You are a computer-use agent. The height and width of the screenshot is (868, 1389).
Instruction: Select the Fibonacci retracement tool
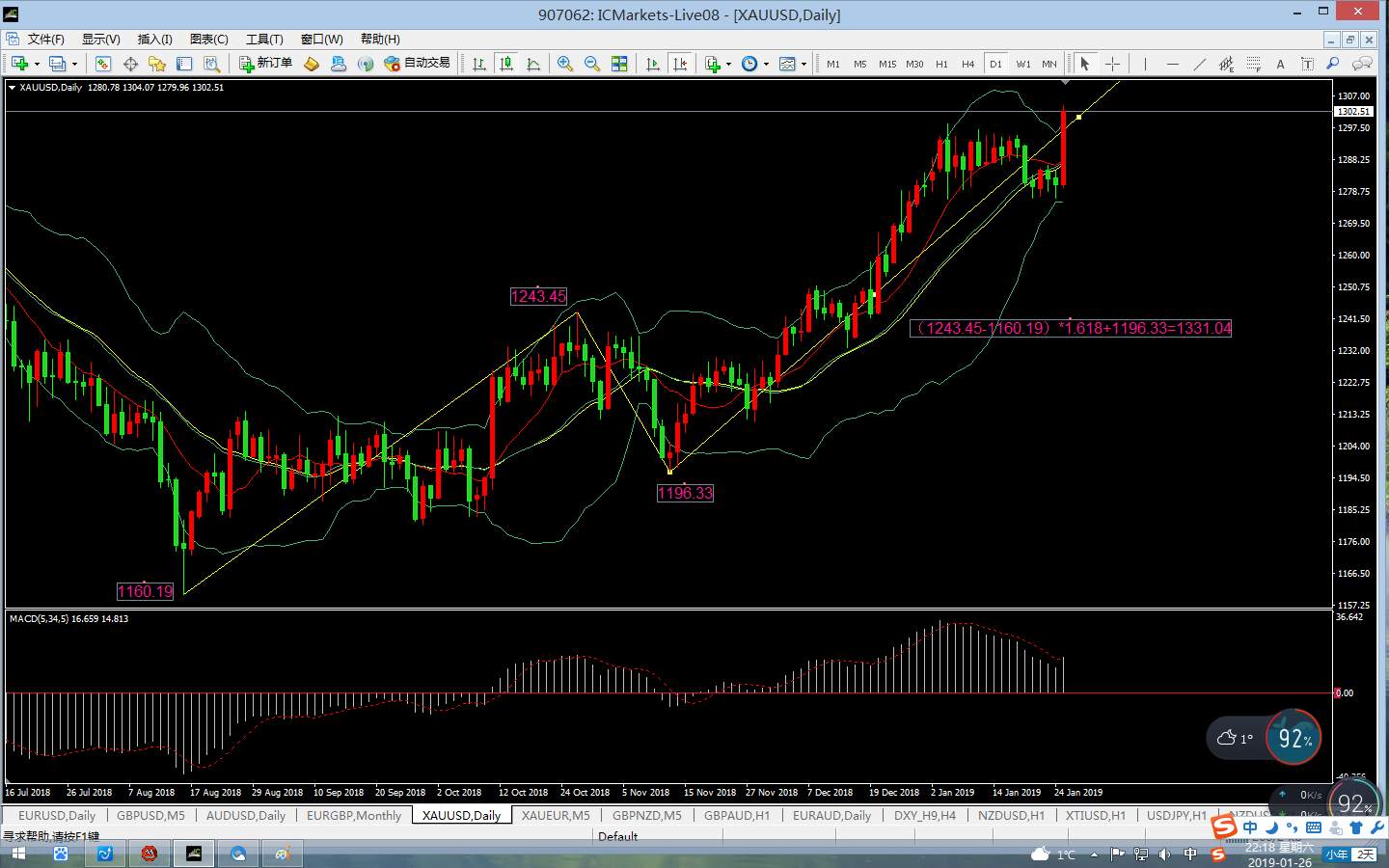pos(1253,64)
